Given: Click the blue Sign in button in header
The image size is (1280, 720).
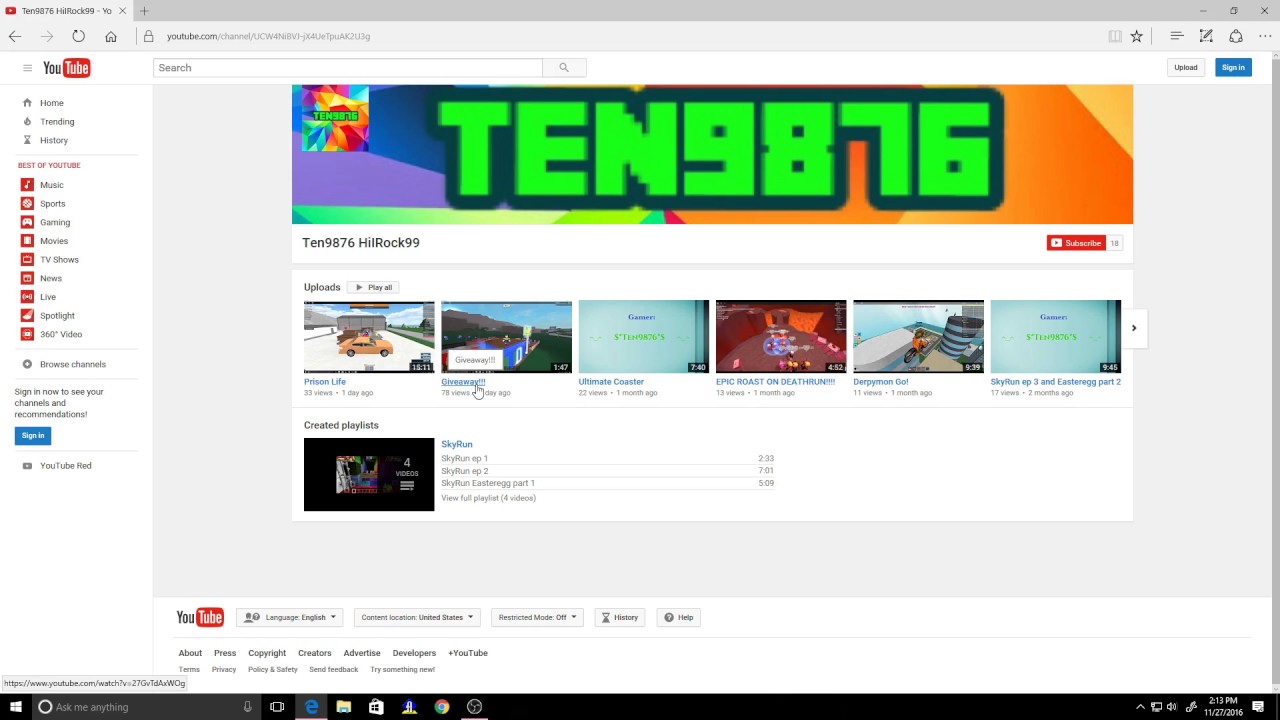Looking at the screenshot, I should coord(1233,68).
